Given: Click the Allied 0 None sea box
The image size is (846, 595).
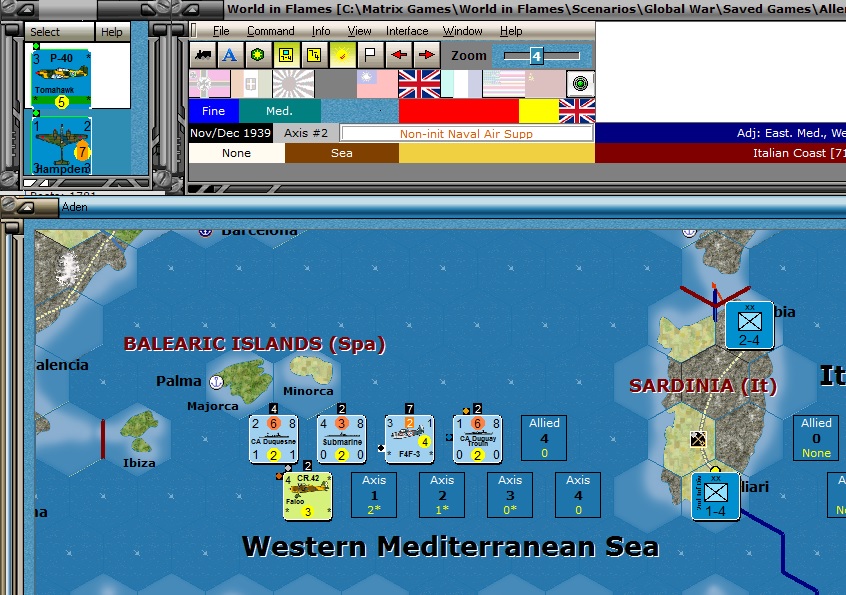Looking at the screenshot, I should (816, 438).
